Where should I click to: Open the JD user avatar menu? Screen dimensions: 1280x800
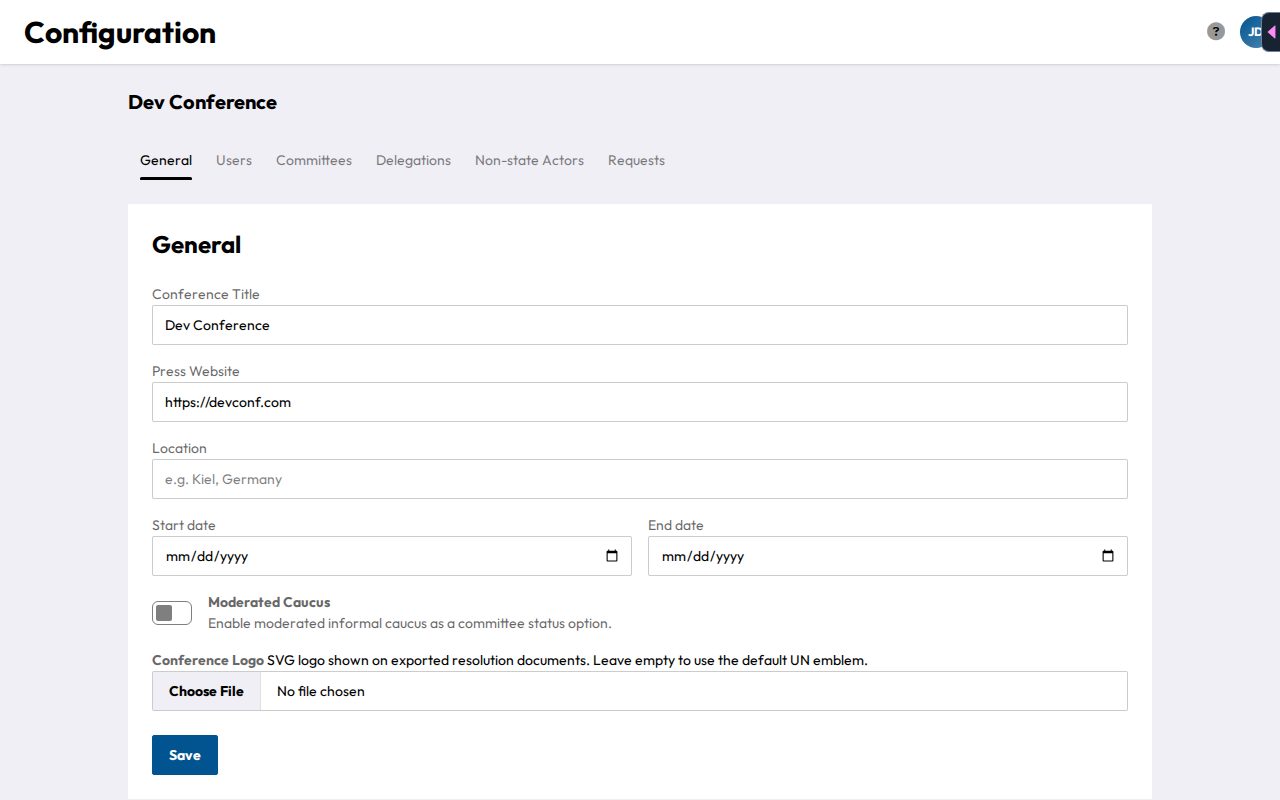[1252, 32]
